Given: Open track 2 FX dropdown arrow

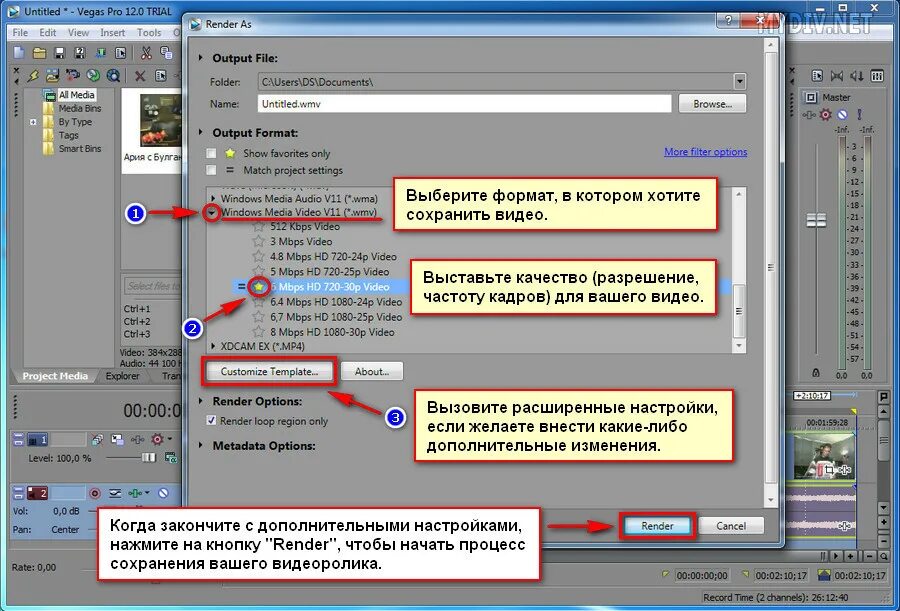Looking at the screenshot, I should pos(147,493).
